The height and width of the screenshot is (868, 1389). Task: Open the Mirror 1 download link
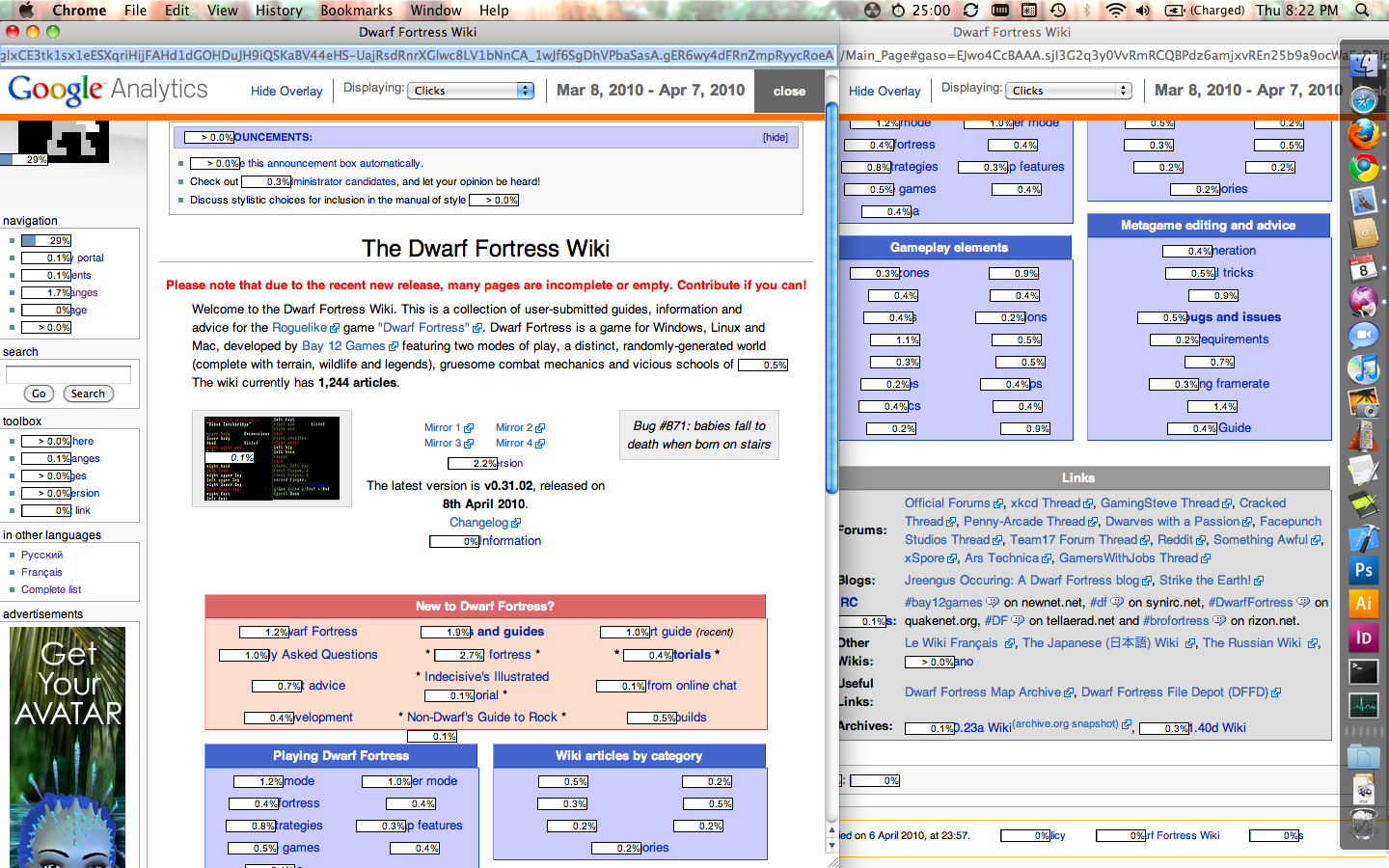coord(449,427)
